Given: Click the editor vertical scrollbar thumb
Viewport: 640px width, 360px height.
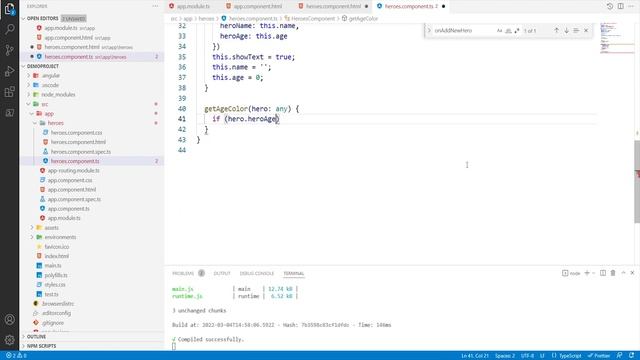Looking at the screenshot, I should pyautogui.click(x=637, y=181).
